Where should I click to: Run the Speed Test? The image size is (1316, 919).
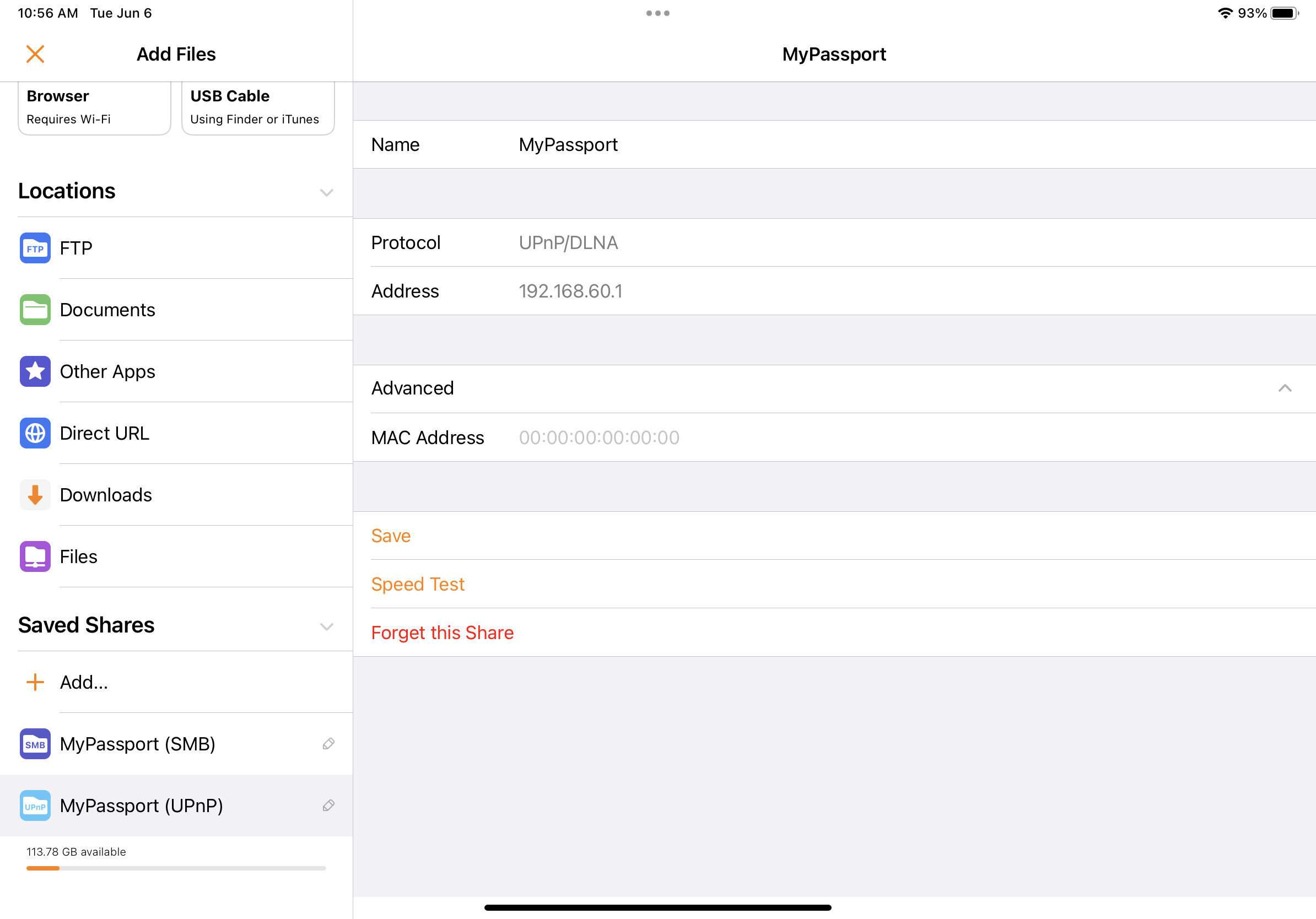click(x=417, y=585)
